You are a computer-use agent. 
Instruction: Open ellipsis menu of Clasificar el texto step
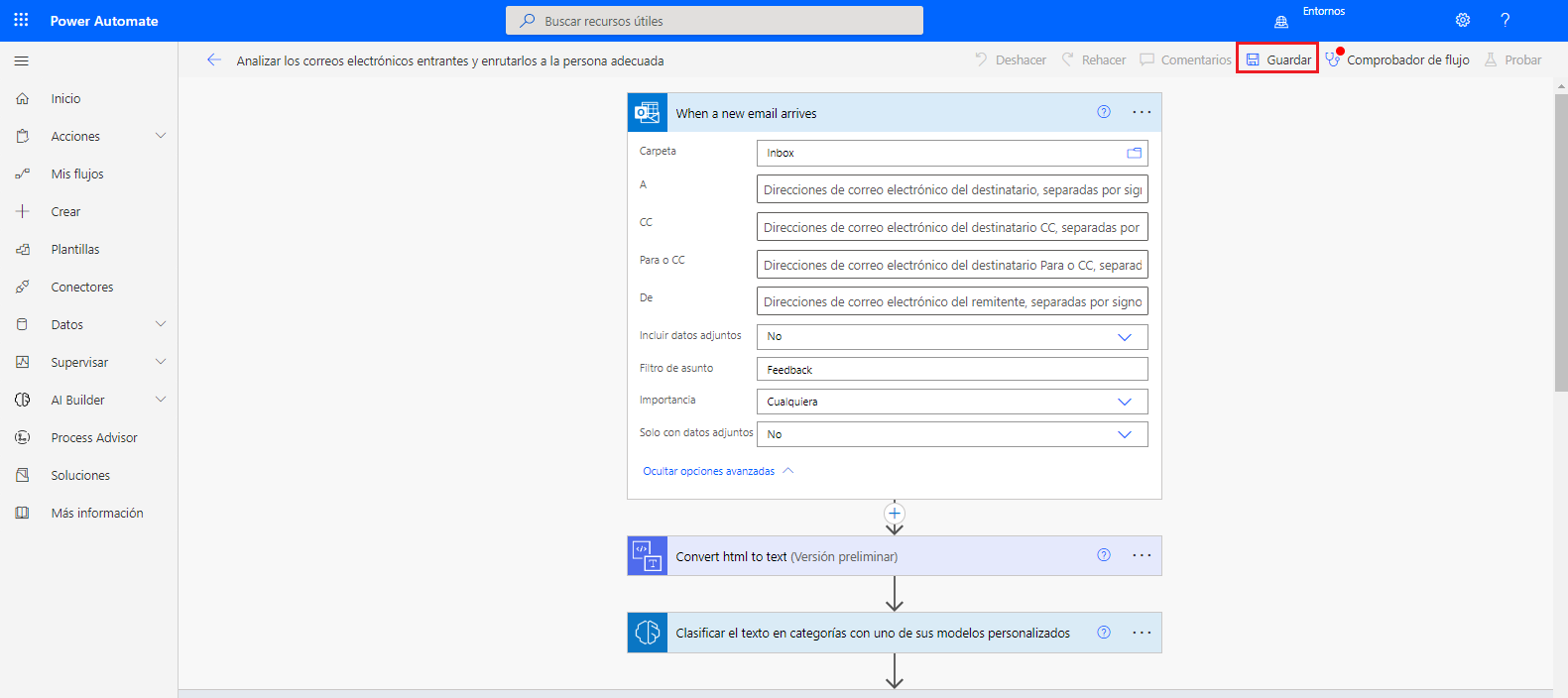[x=1142, y=633]
